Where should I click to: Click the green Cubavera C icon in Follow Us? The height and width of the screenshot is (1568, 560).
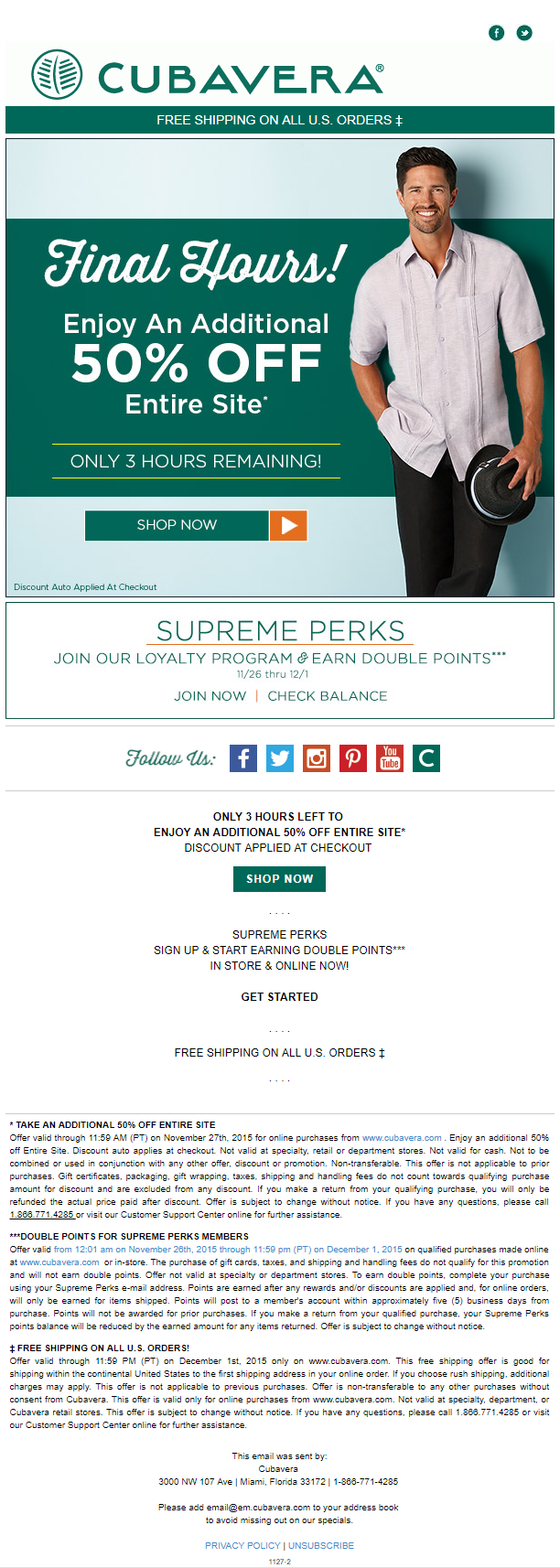426,758
